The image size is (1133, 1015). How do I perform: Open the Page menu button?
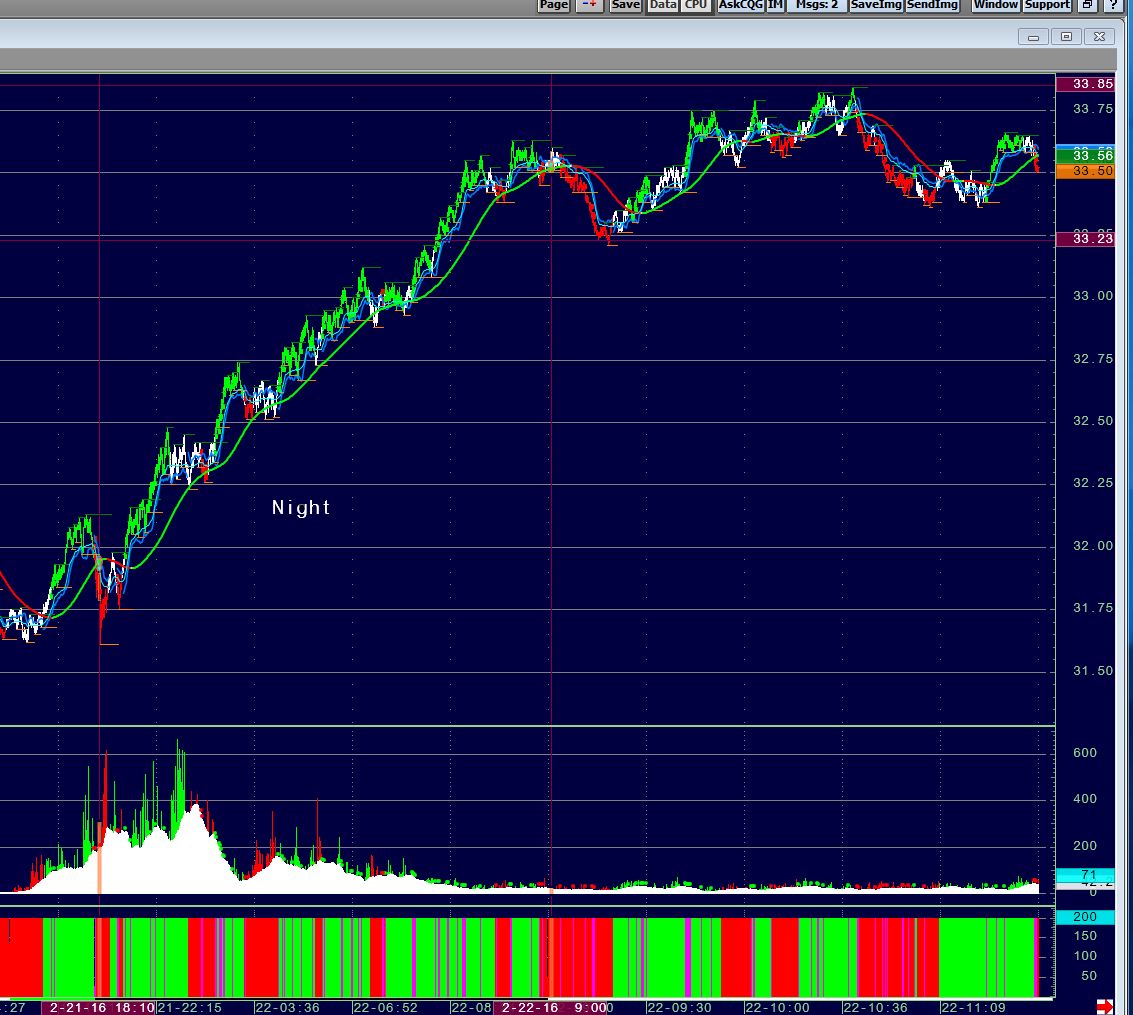click(553, 5)
